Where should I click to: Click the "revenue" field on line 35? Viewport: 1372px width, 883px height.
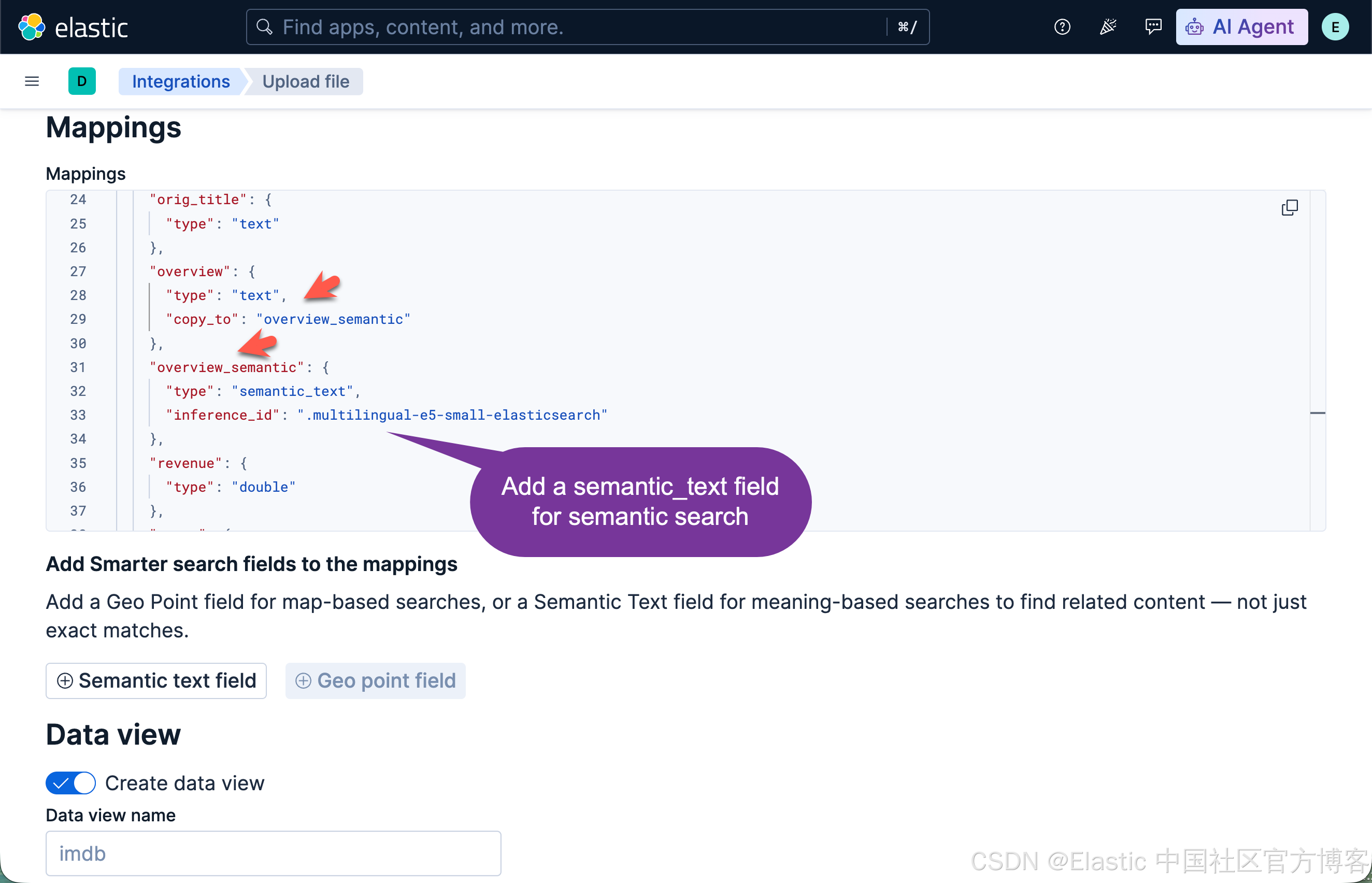[x=186, y=463]
